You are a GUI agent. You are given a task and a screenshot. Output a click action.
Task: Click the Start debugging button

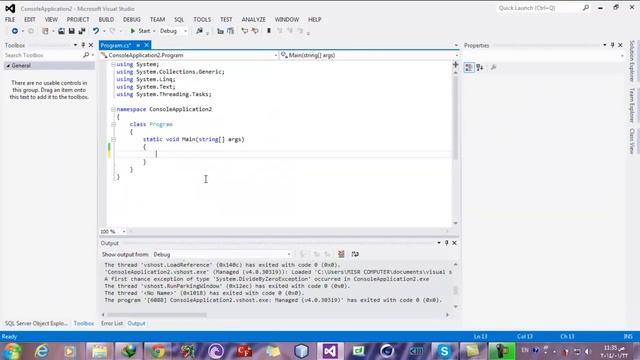pos(140,31)
